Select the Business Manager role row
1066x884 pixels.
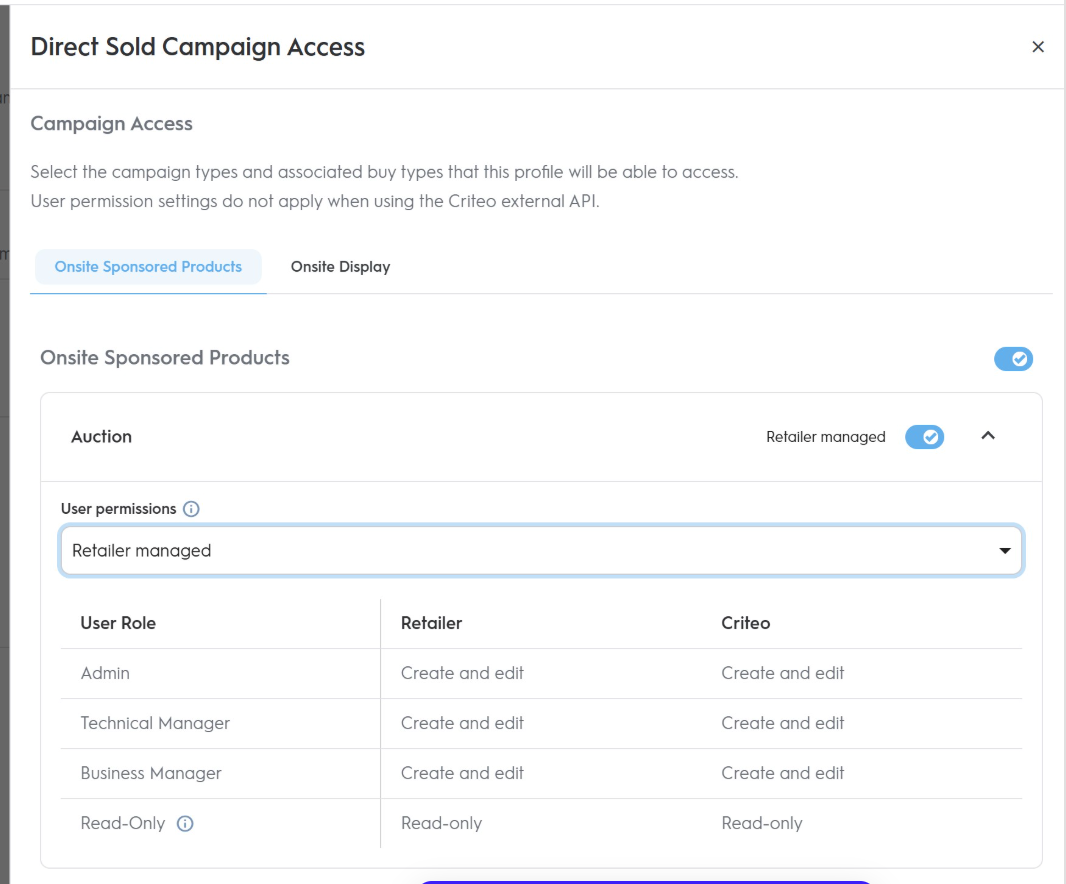coord(151,773)
